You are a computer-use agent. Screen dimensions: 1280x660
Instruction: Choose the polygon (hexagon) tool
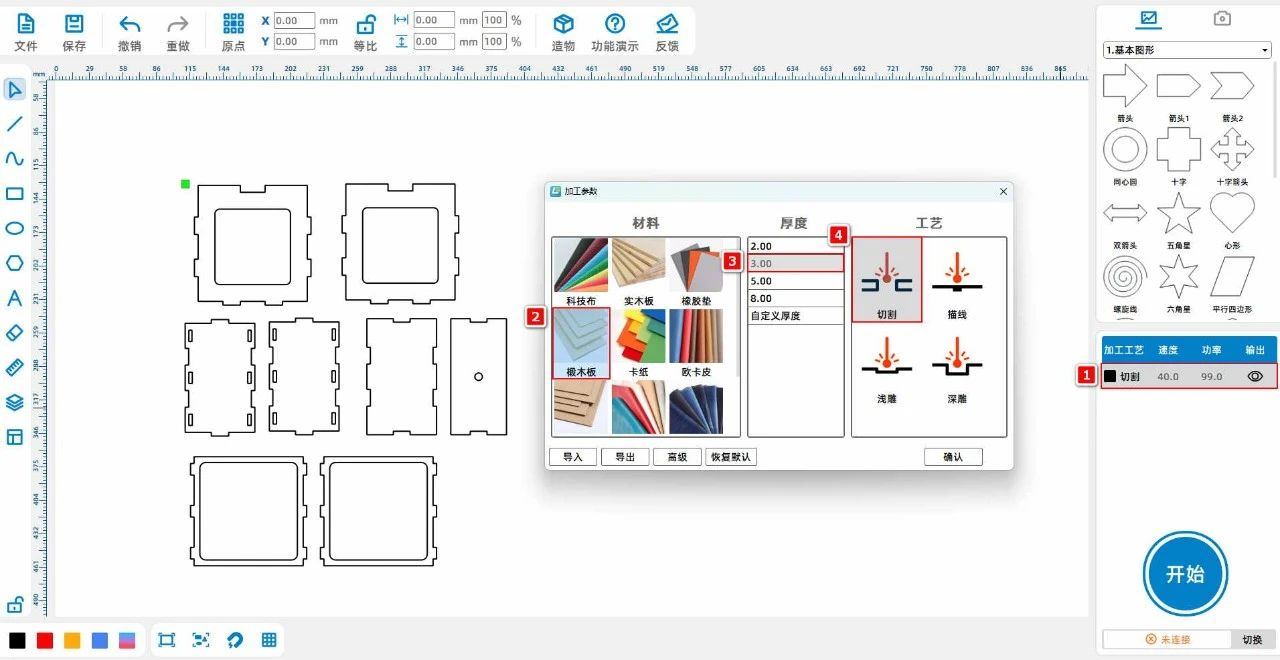tap(14, 263)
